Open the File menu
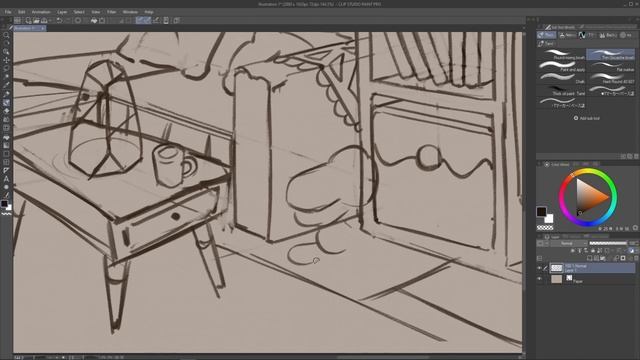 click(x=8, y=12)
